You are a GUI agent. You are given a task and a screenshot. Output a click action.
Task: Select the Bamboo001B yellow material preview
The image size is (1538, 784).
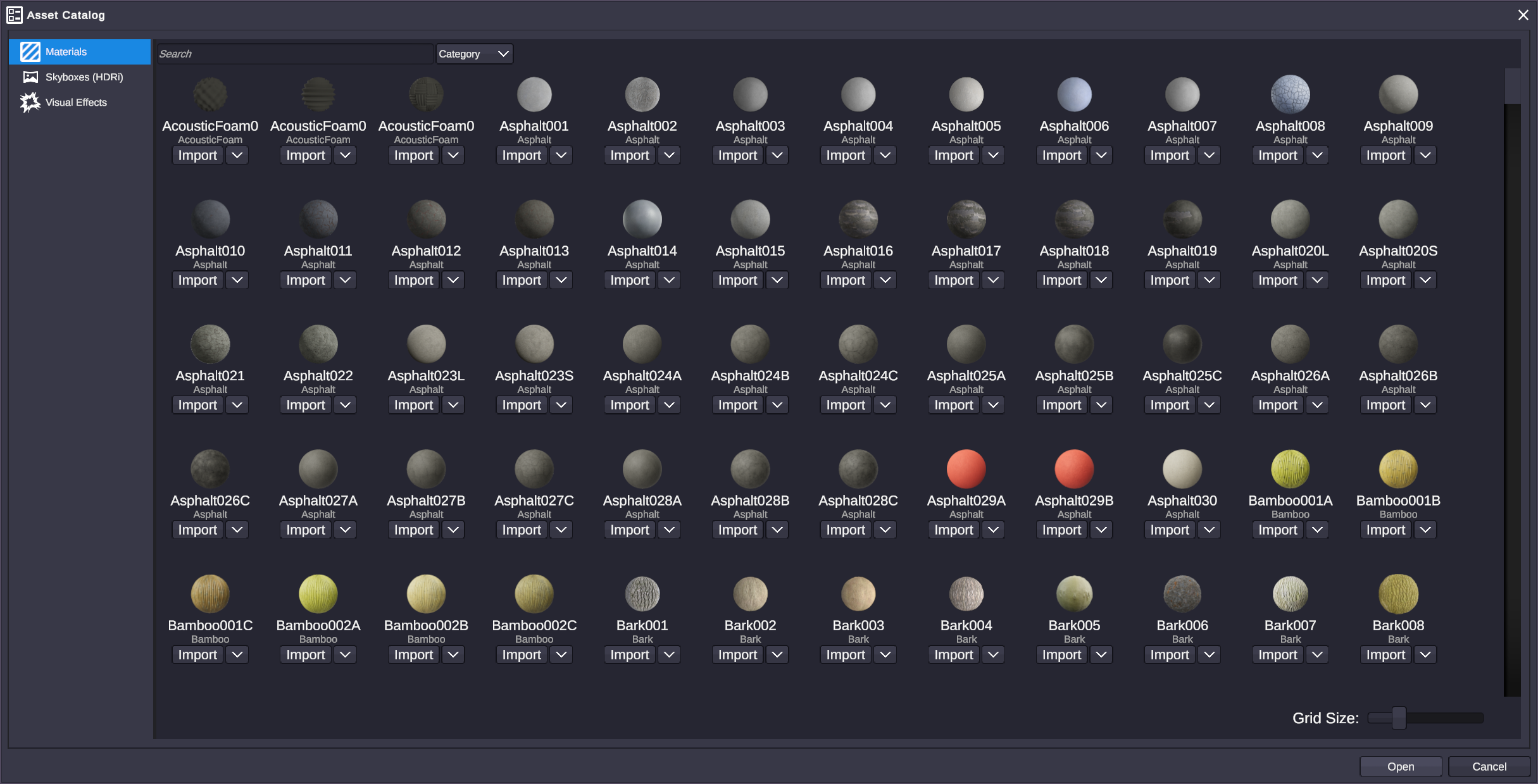[x=1397, y=468]
